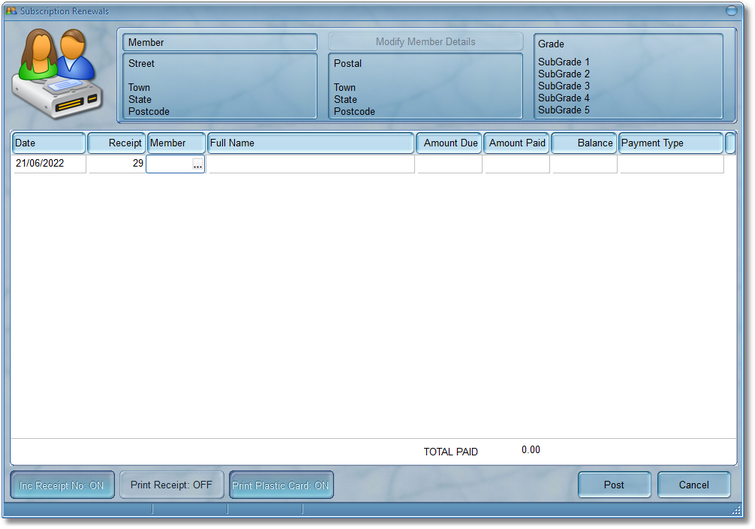The width and height of the screenshot is (755, 529).
Task: Click the Amount Due column header
Action: pos(450,143)
